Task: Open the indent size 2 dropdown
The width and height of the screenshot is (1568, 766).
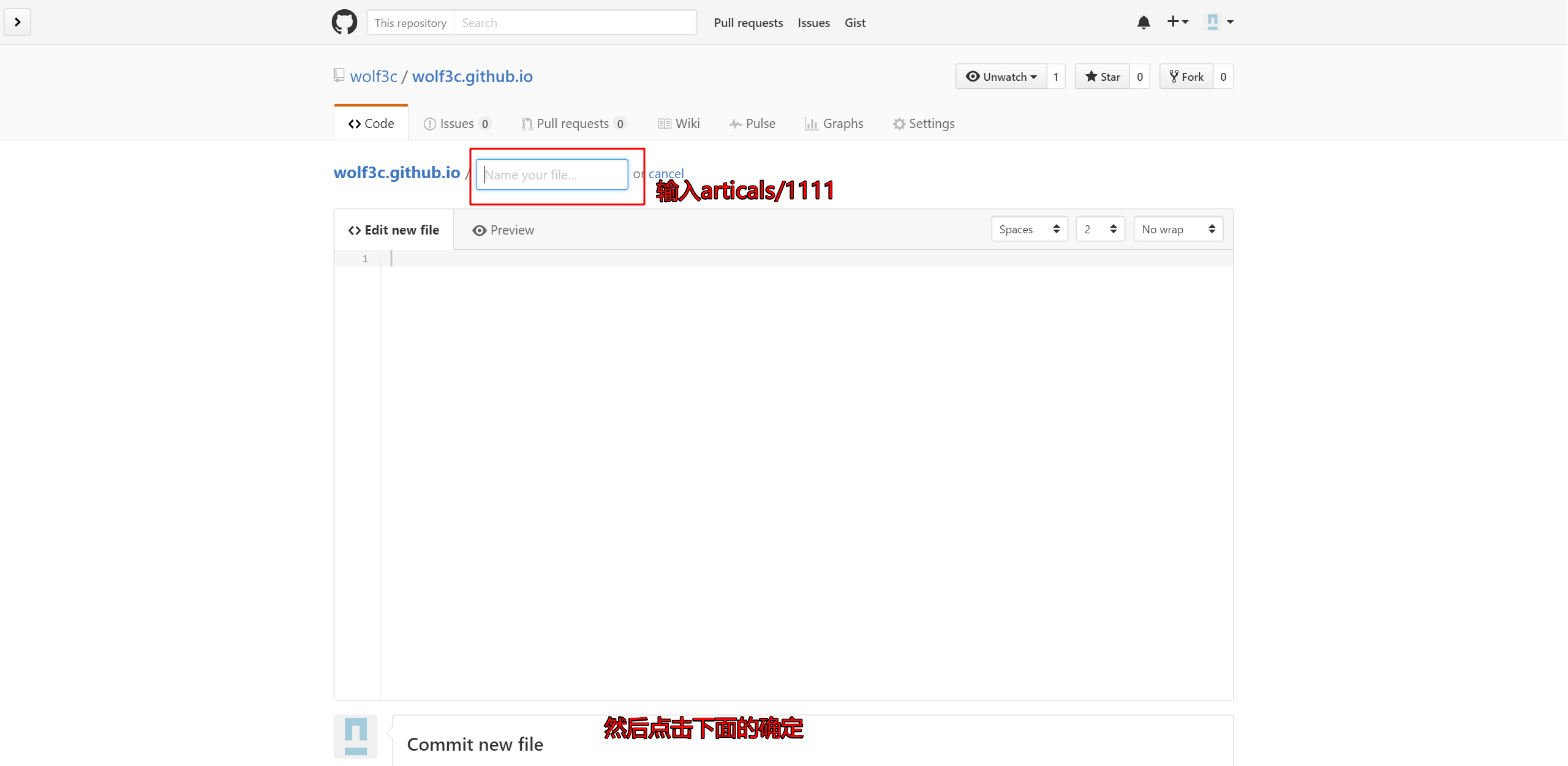Action: click(x=1101, y=229)
